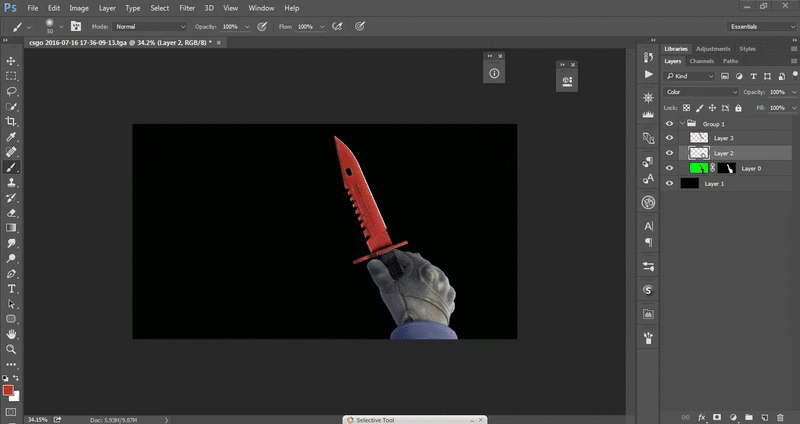Screen dimensions: 800x424
Task: Hide Layer 1 visibility
Action: (x=669, y=183)
